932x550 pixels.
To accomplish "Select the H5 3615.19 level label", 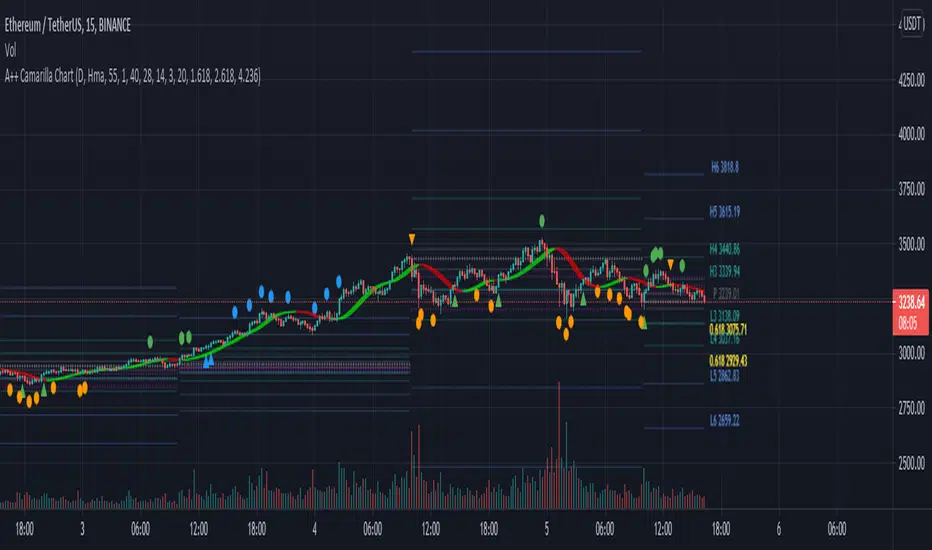I will pyautogui.click(x=725, y=212).
